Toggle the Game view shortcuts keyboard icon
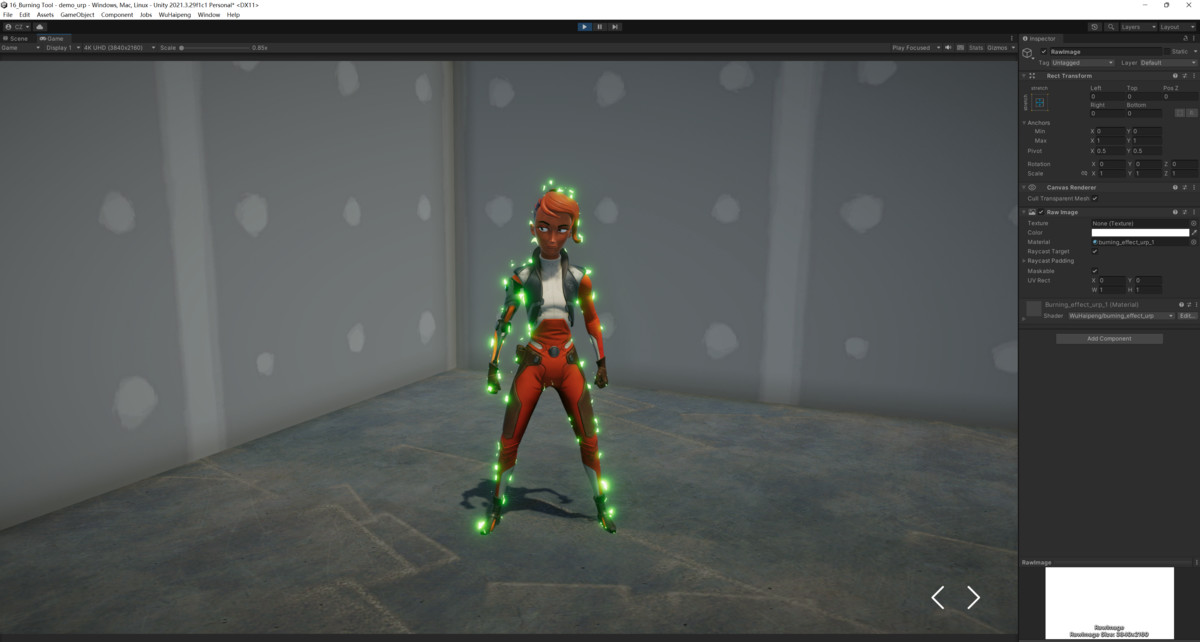This screenshot has width=1200, height=642. (959, 47)
